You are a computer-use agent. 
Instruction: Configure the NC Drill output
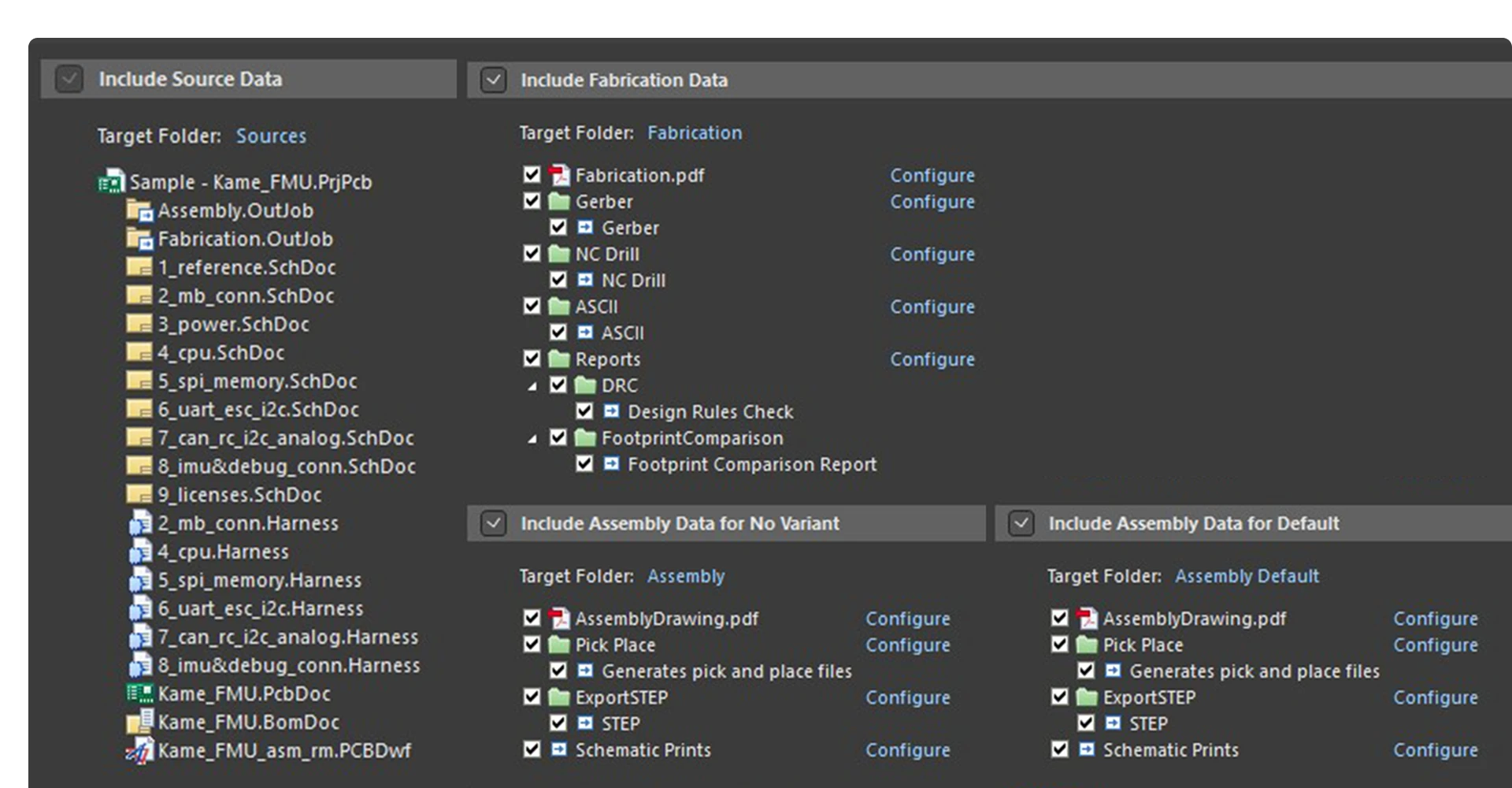tap(932, 255)
